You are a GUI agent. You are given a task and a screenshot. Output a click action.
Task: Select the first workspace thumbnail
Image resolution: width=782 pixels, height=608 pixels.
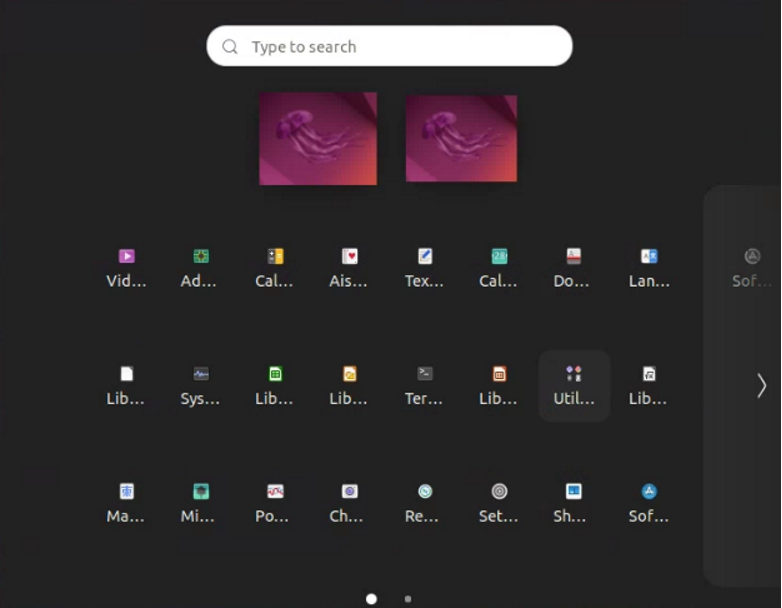(x=318, y=139)
